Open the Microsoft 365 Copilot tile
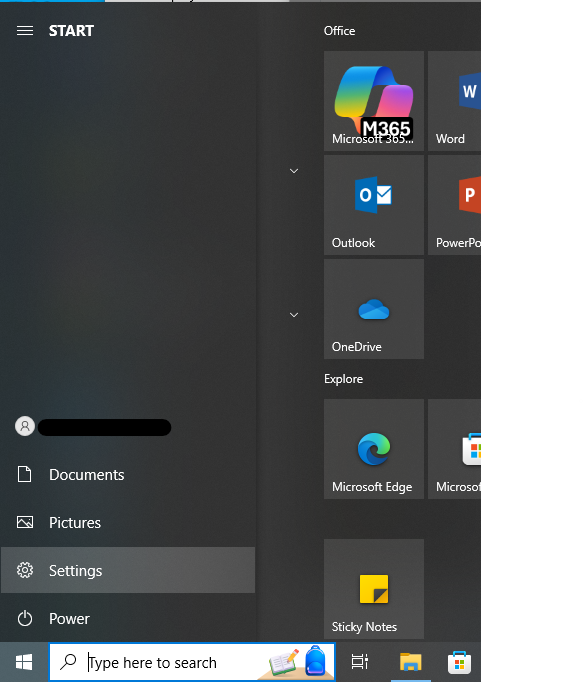Screen dimensions: 583x682 374,101
